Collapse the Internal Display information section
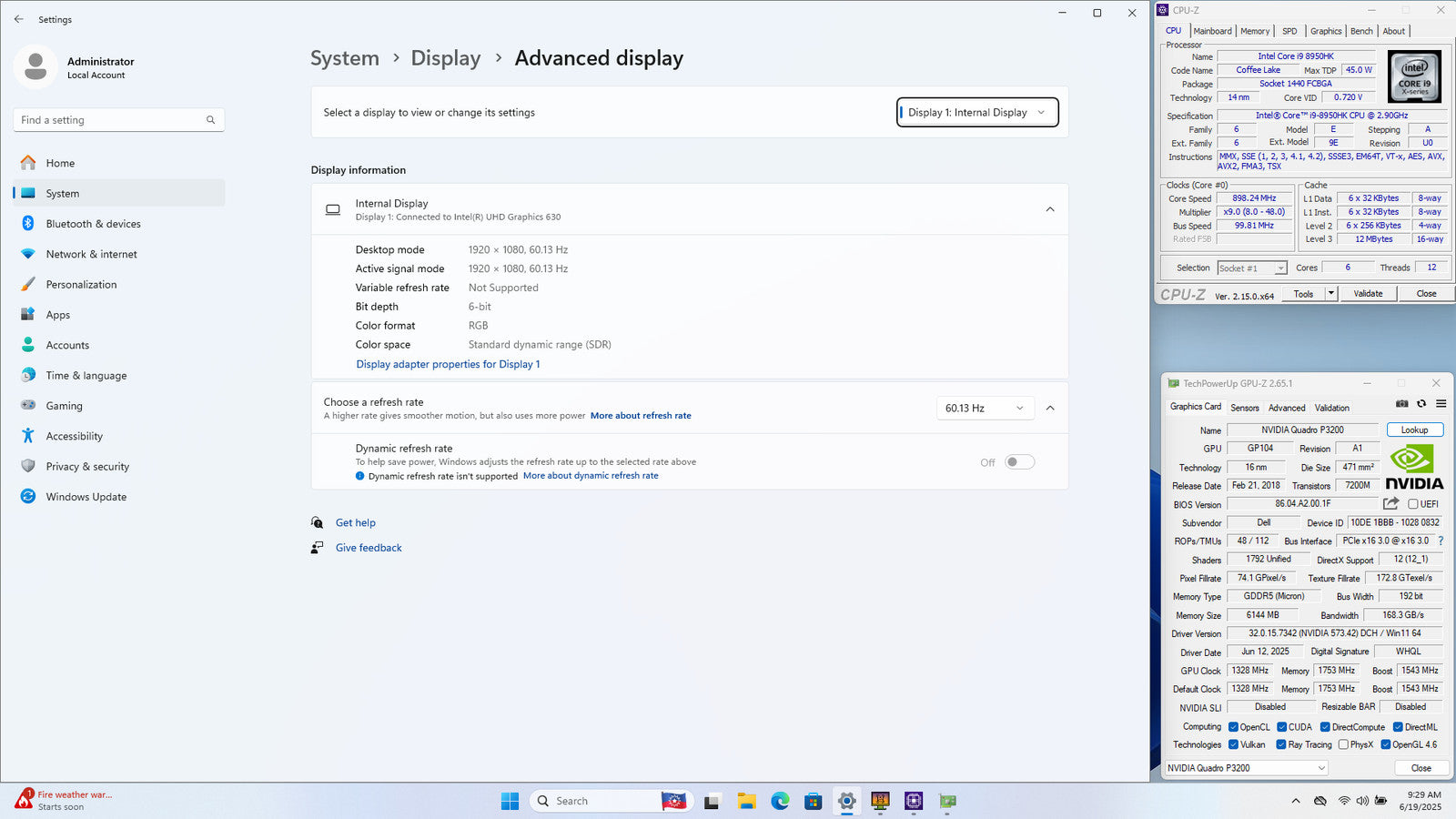This screenshot has height=819, width=1456. pos(1049,209)
